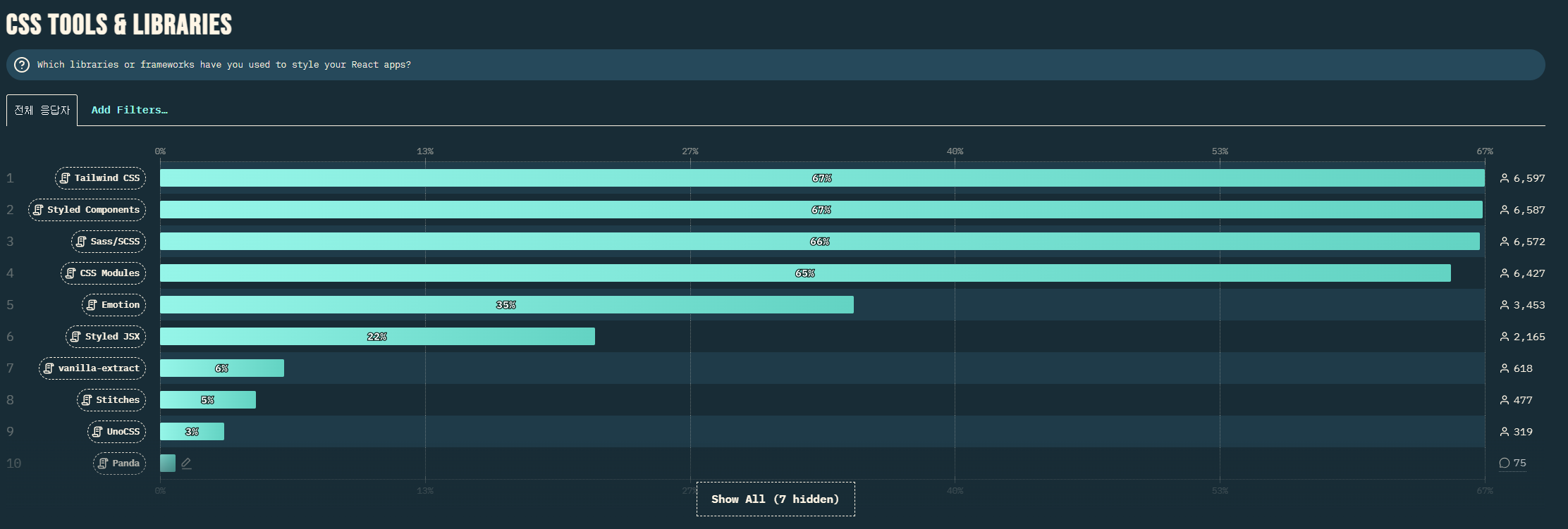Click the Tailwind CSS 67% bar
Screen dimensions: 1568x529
pyautogui.click(x=822, y=178)
